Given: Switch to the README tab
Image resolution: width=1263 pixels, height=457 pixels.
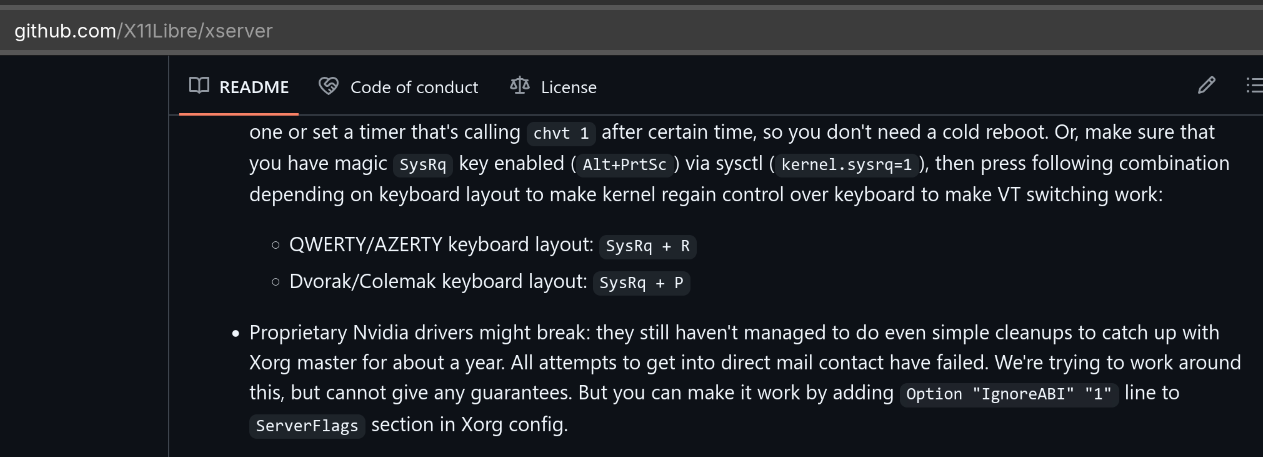Looking at the screenshot, I should 239,87.
